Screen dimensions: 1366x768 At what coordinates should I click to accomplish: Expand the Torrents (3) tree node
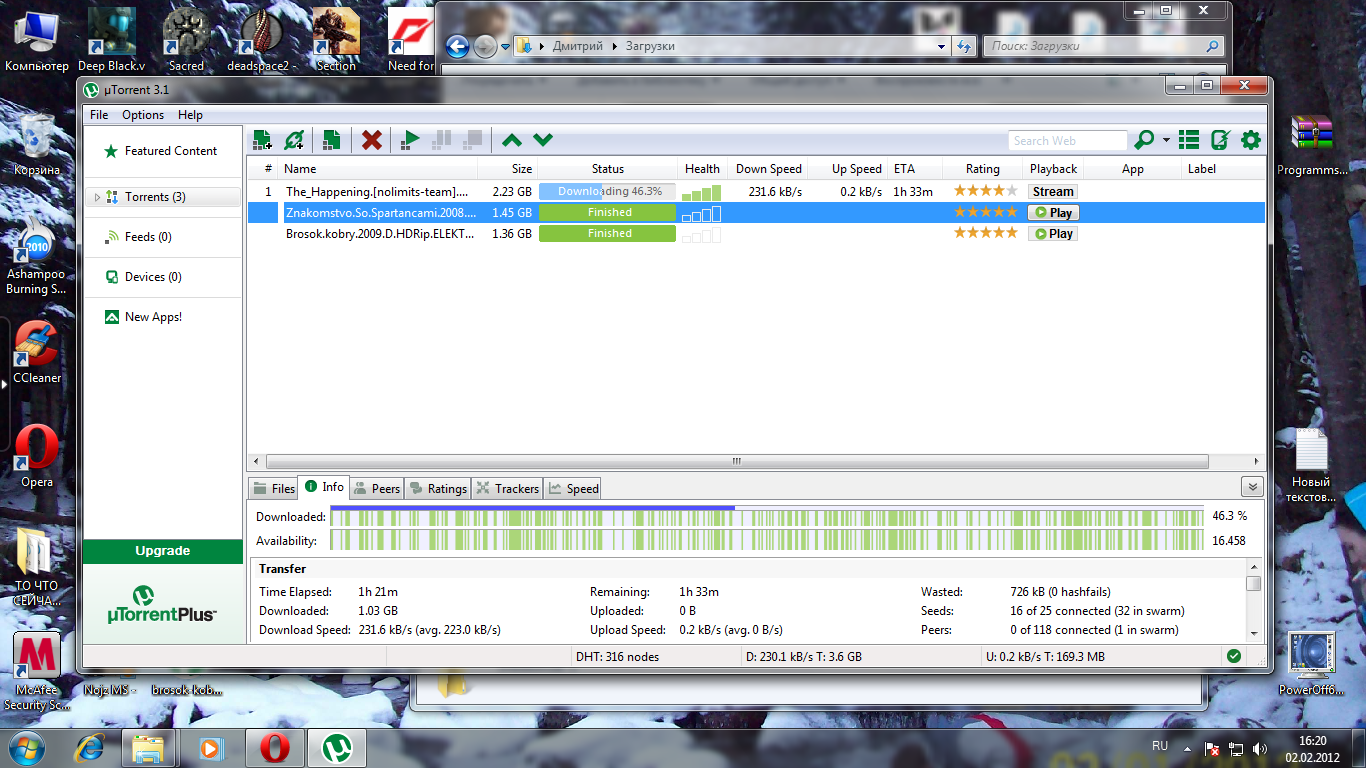point(97,197)
